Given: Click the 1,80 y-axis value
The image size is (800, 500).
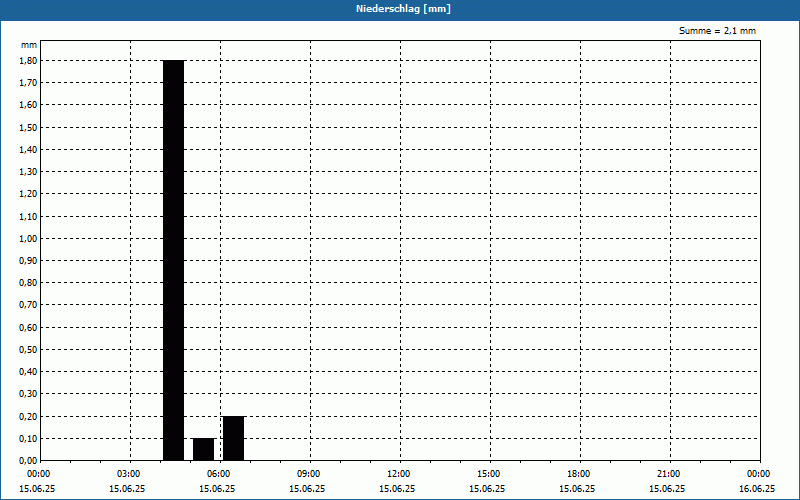Looking at the screenshot, I should coord(28,60).
